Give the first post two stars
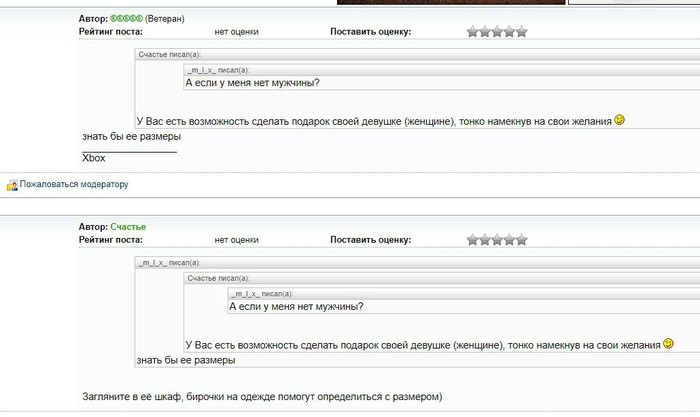 [485, 32]
